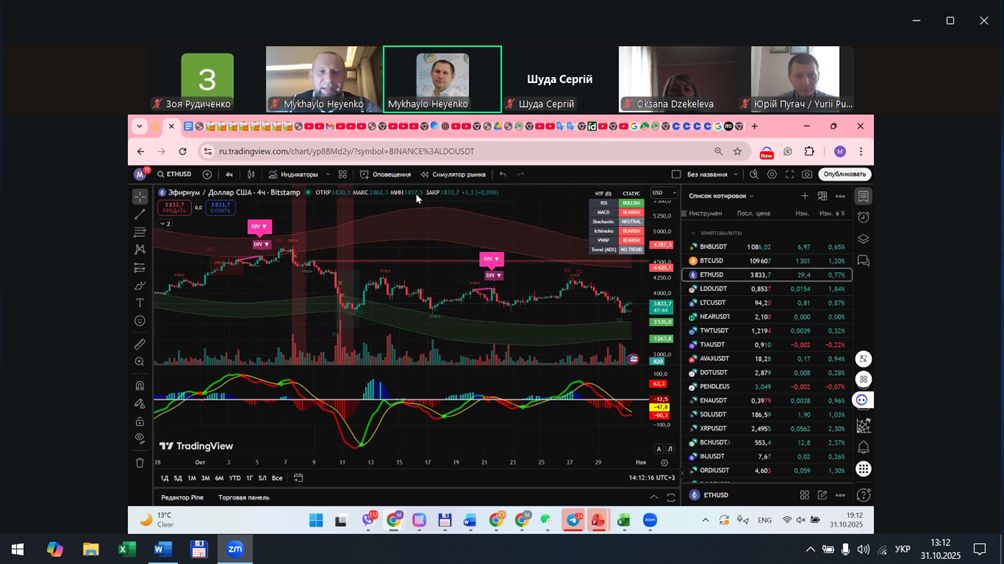The image size is (1004, 564).
Task: Click the add symbol plus icon in watchlist
Action: [x=805, y=196]
